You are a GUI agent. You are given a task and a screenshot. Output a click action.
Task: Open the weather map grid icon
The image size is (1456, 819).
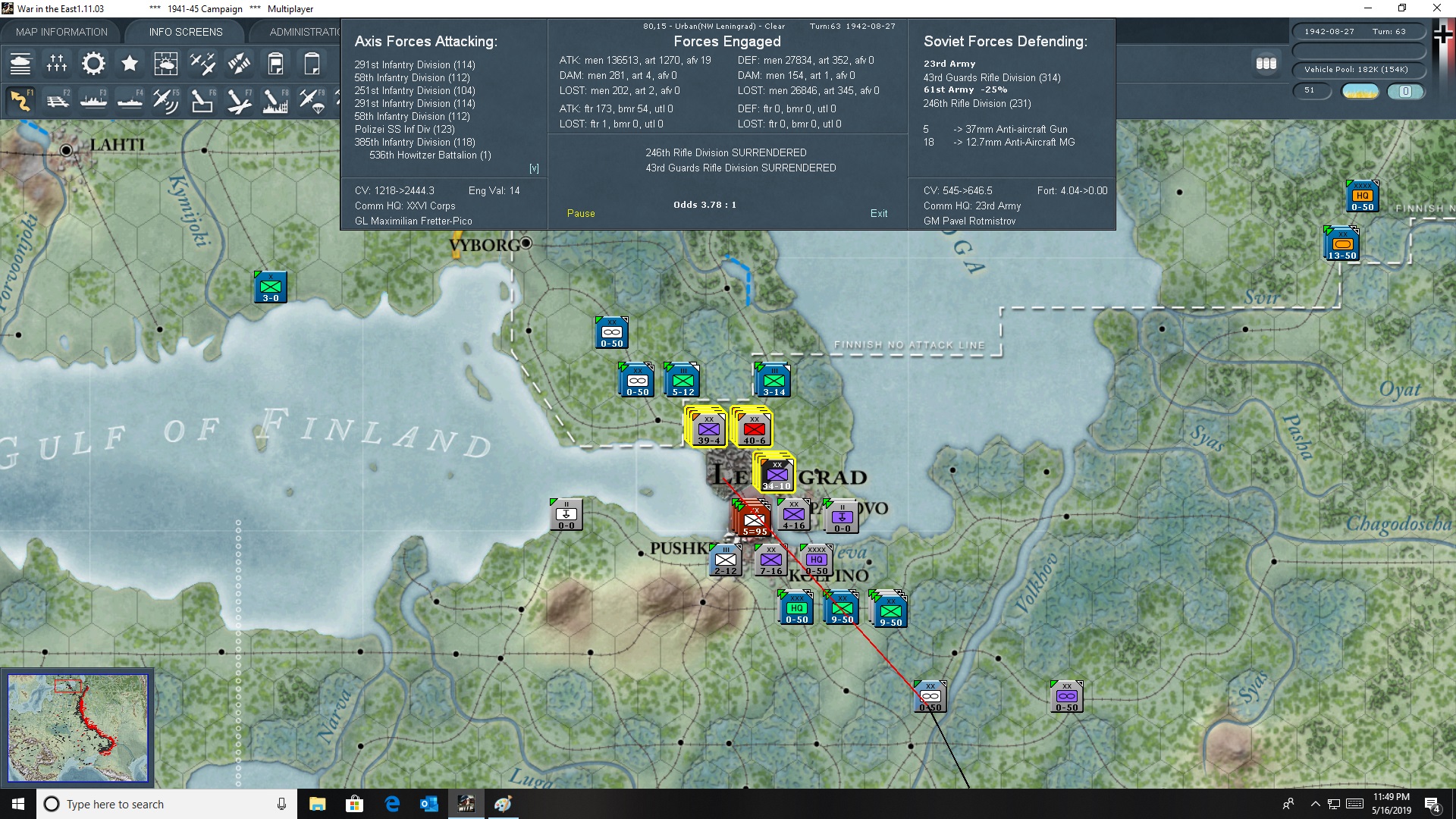(x=166, y=64)
